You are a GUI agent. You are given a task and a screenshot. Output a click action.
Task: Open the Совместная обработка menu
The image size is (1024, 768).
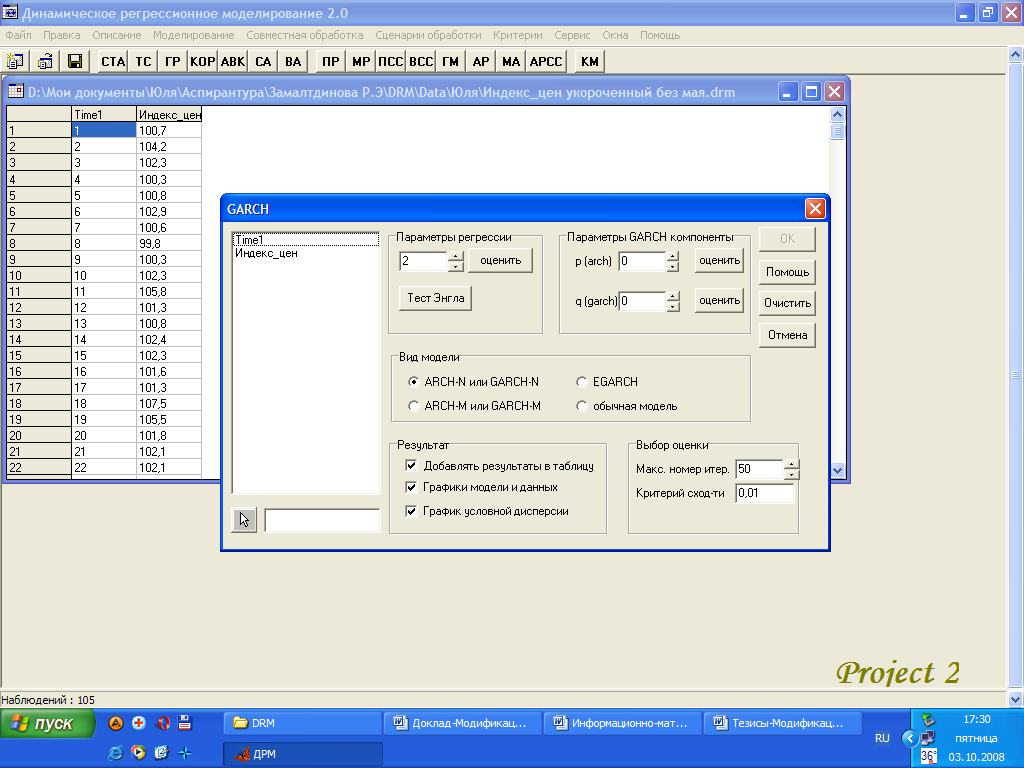tap(304, 35)
